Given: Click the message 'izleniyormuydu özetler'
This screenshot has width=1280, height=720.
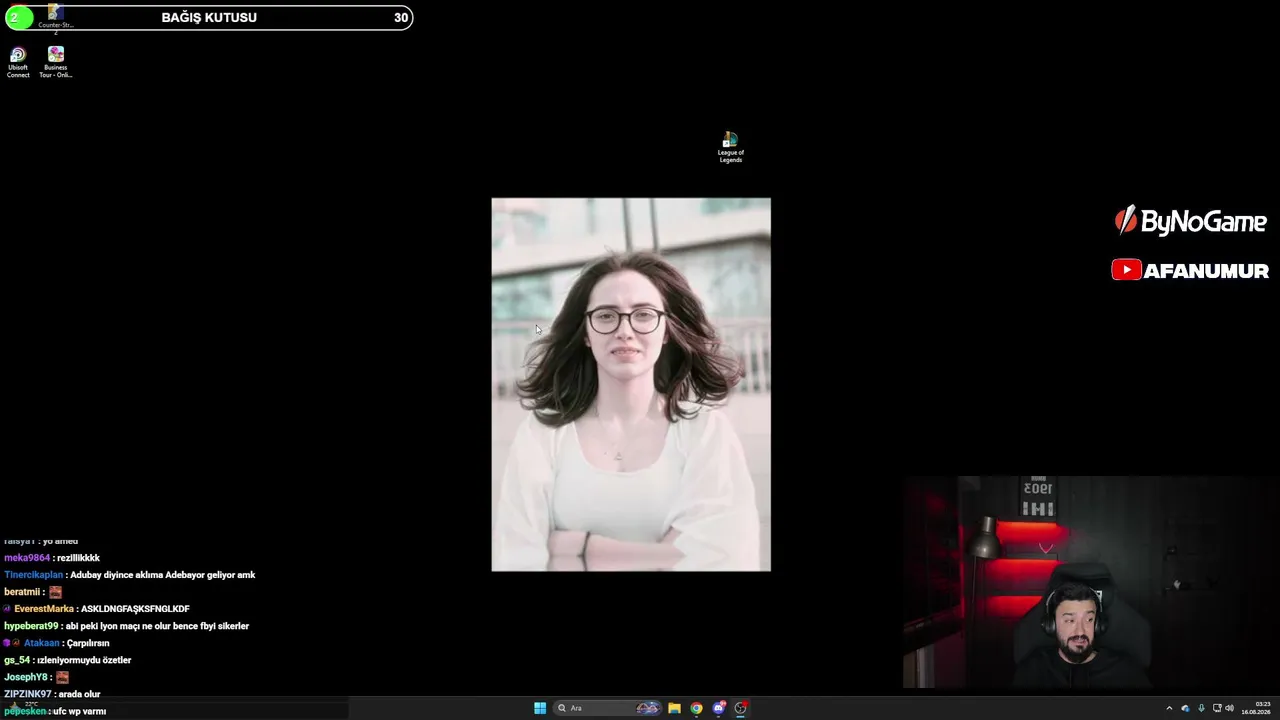Looking at the screenshot, I should pyautogui.click(x=84, y=660).
